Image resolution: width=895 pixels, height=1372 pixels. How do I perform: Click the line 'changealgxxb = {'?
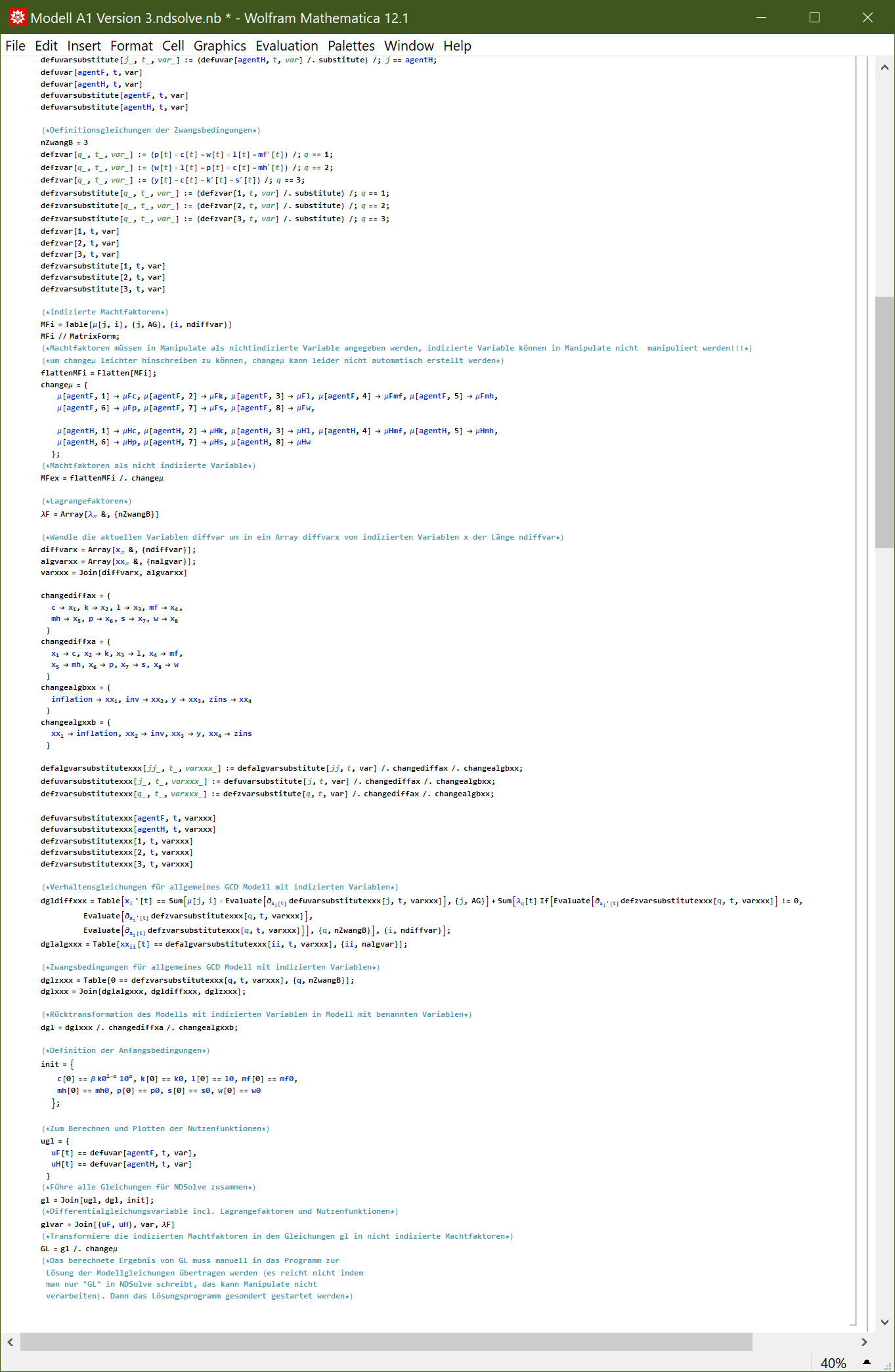[76, 722]
